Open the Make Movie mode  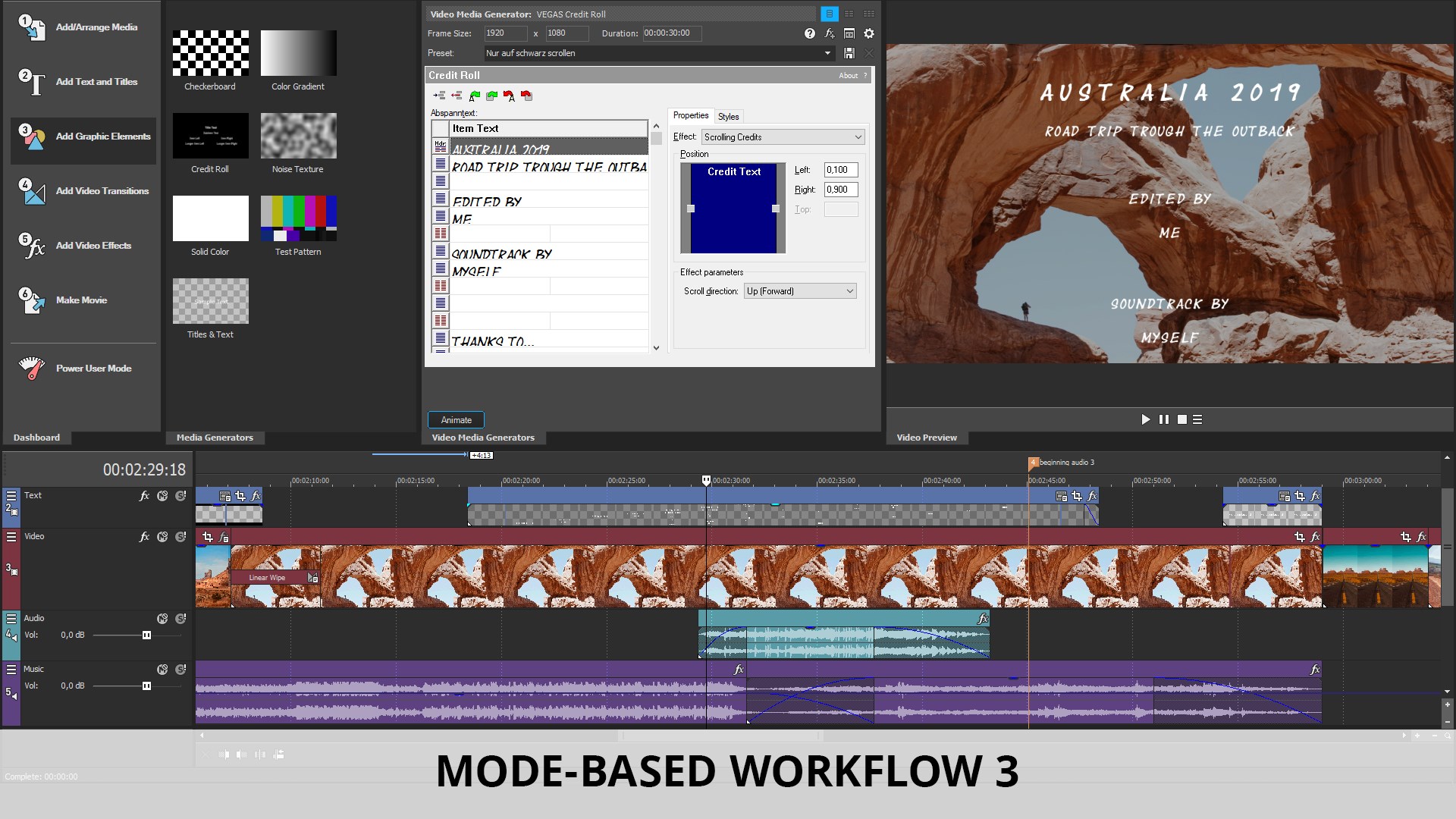click(81, 300)
